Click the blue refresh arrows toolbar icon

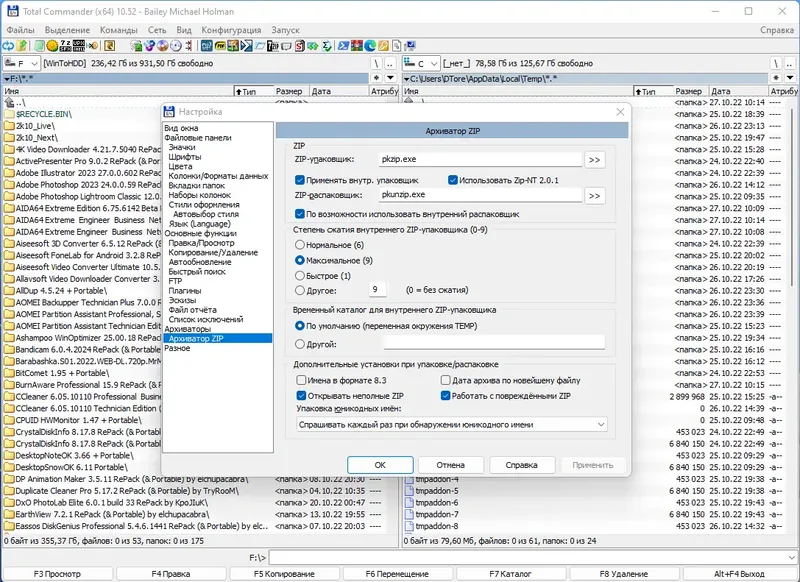pos(8,46)
